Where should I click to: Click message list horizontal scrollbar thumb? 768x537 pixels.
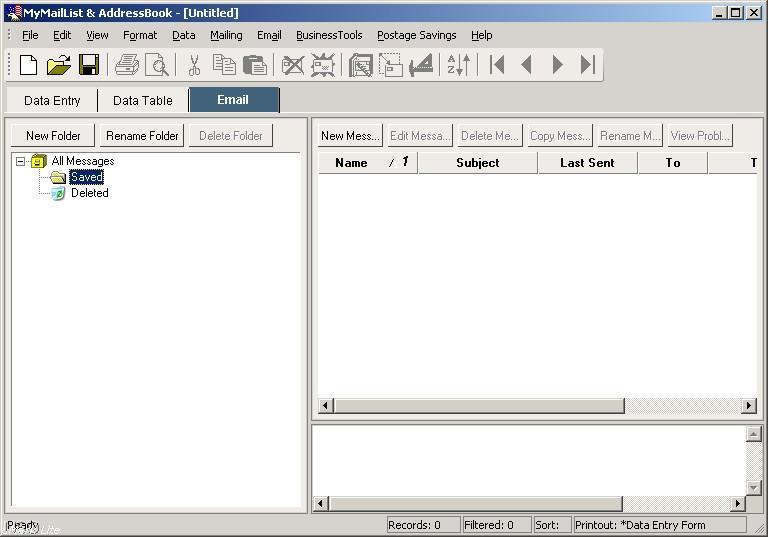point(480,406)
